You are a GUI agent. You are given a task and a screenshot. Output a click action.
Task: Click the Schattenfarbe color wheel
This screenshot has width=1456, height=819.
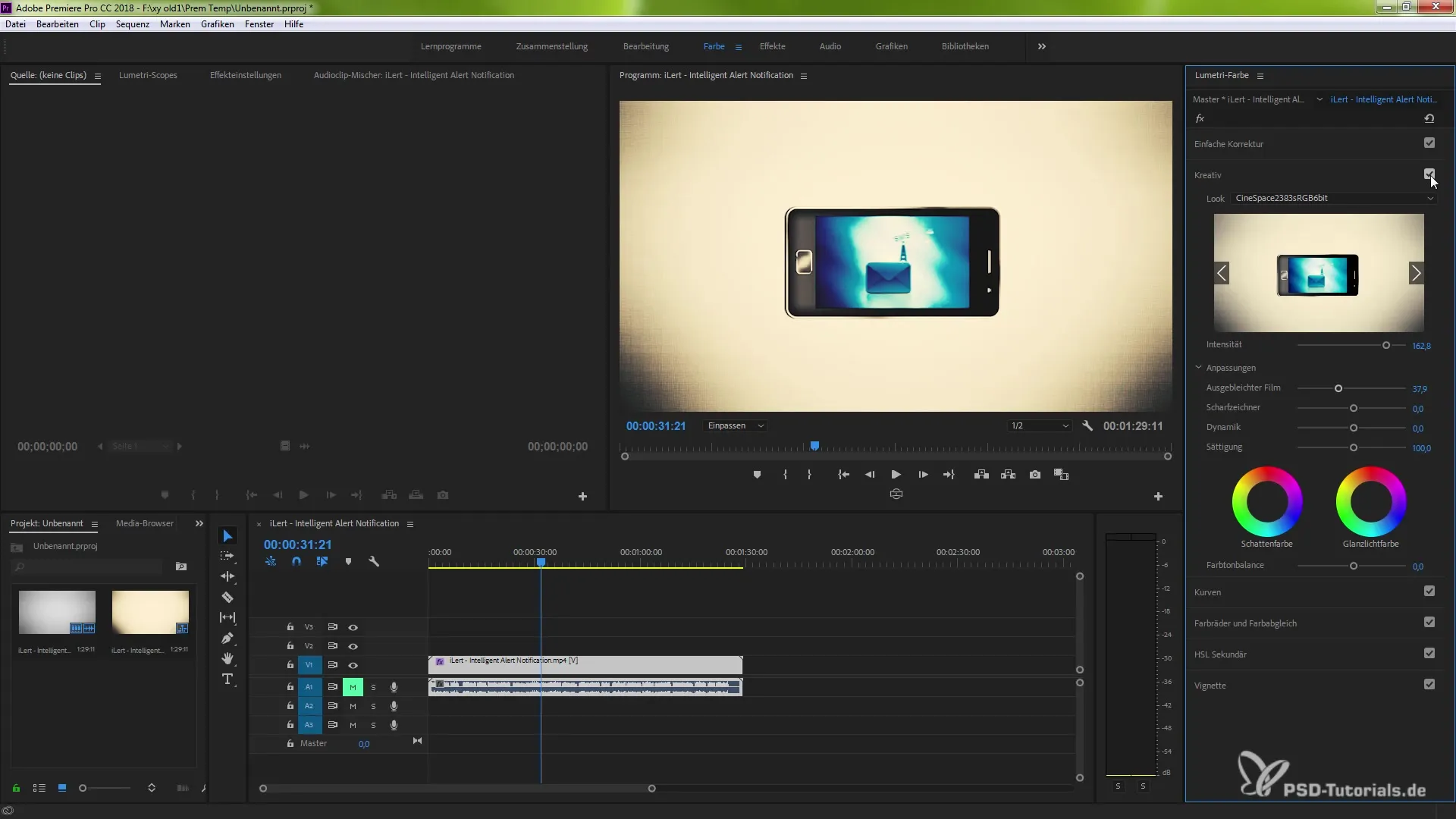coord(1267,502)
